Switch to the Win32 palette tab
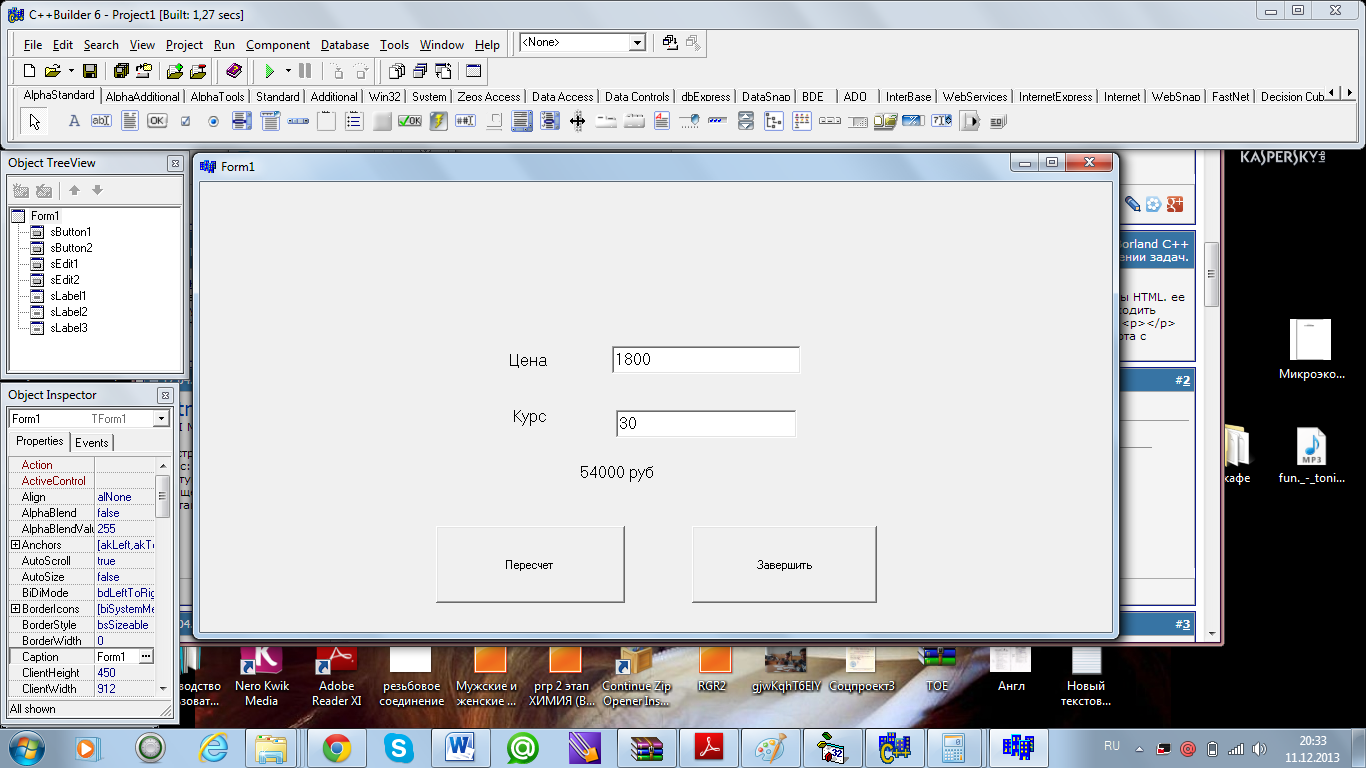1366x768 pixels. tap(384, 97)
